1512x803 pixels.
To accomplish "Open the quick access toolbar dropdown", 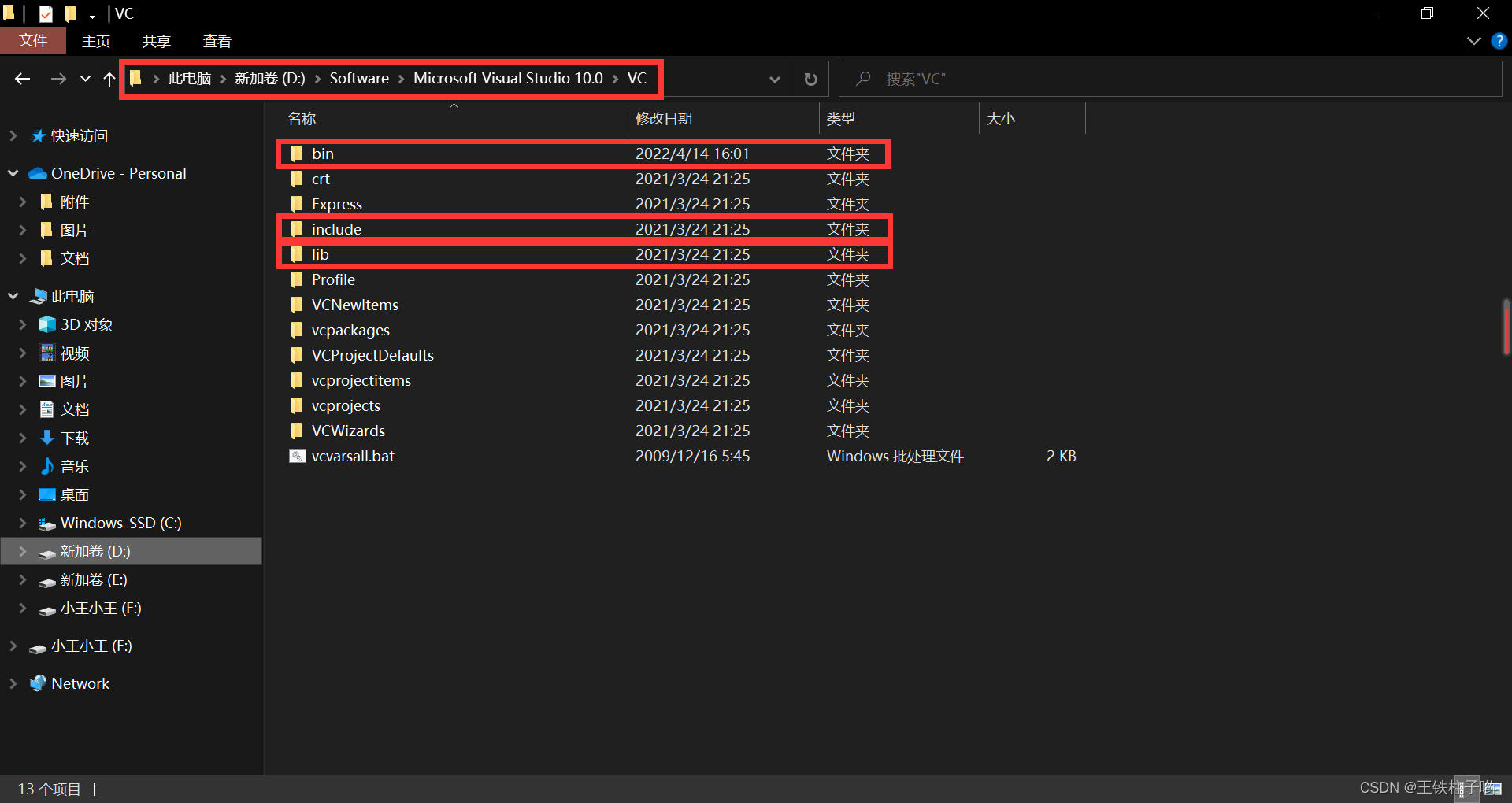I will (92, 14).
